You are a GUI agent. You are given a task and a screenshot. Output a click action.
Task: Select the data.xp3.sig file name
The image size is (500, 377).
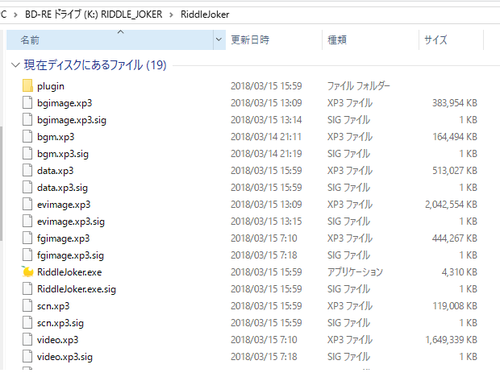click(x=62, y=188)
